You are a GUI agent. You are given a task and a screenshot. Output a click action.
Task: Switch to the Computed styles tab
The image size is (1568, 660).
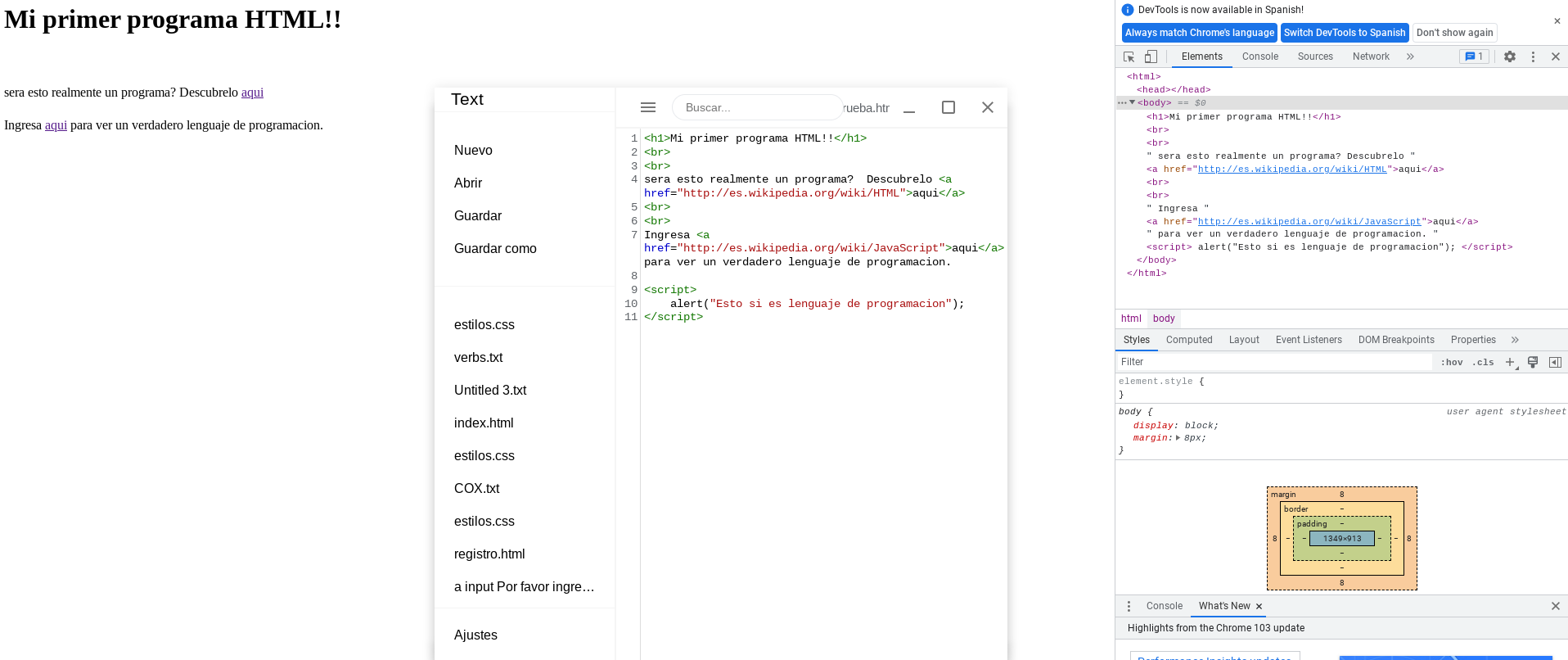tap(1189, 340)
